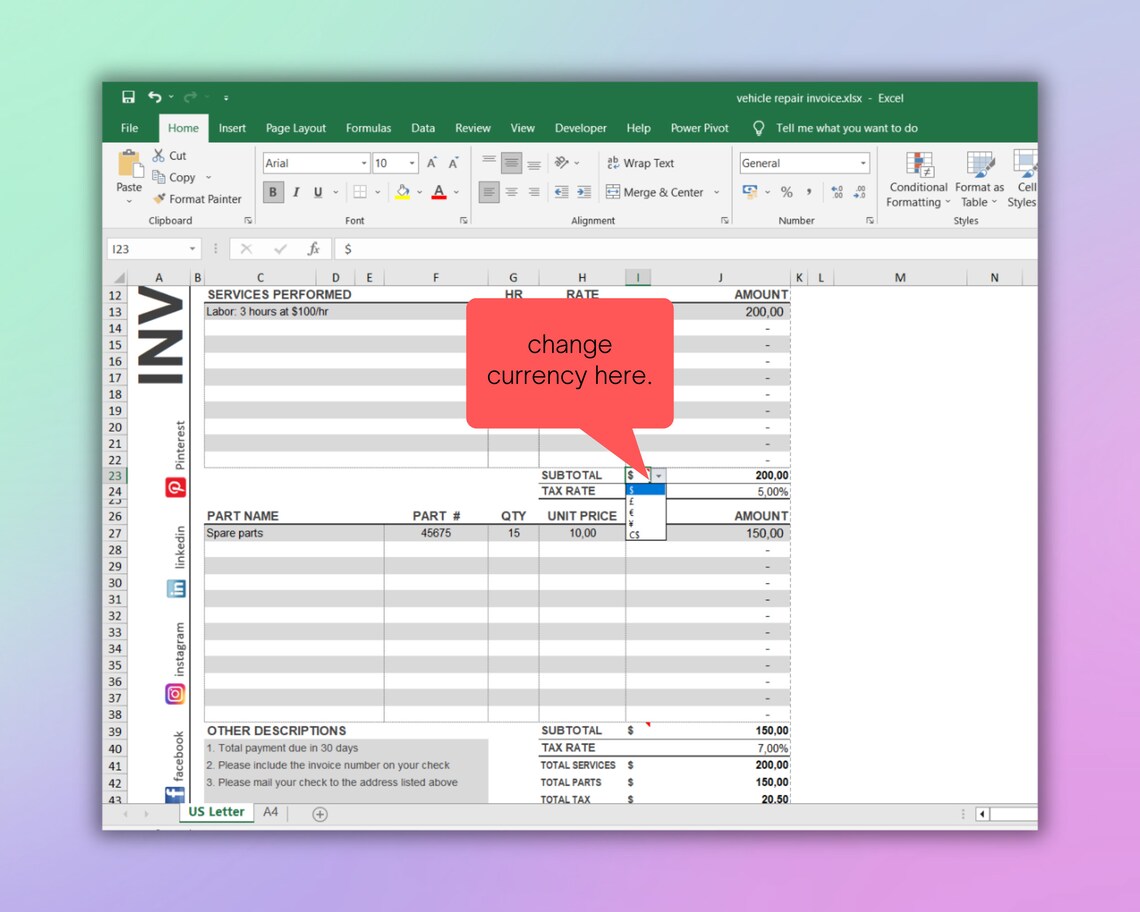Switch to the Formulas ribbon tab
Image resolution: width=1140 pixels, height=912 pixels.
point(368,128)
